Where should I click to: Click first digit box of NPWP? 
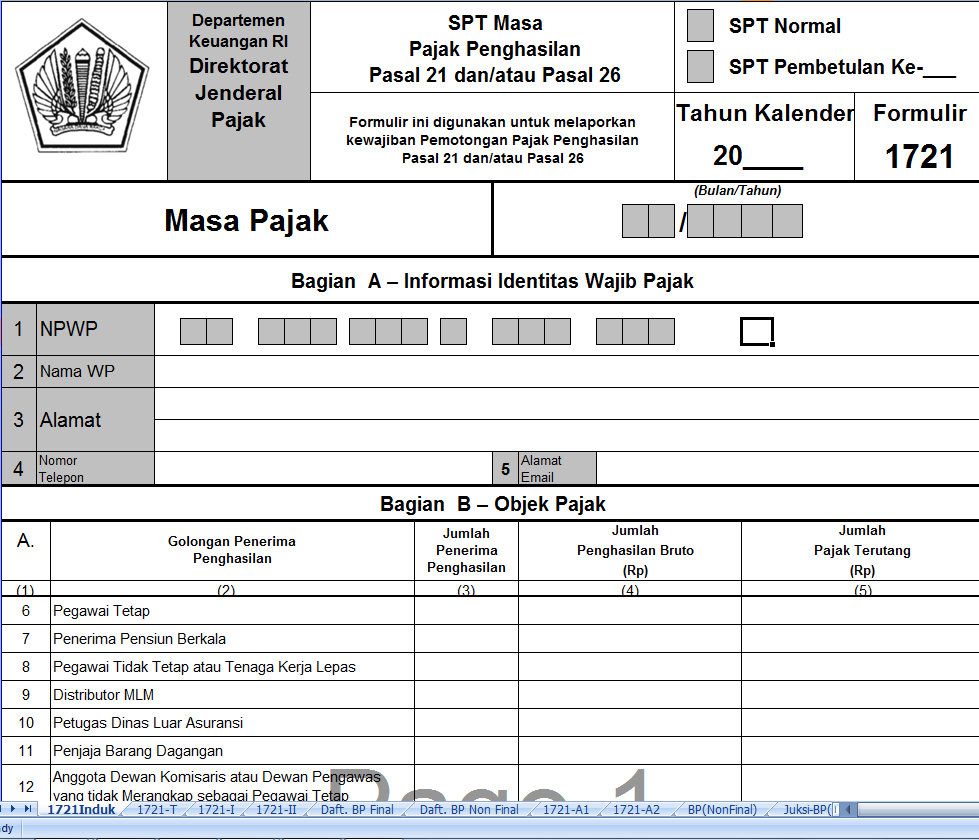(x=193, y=332)
